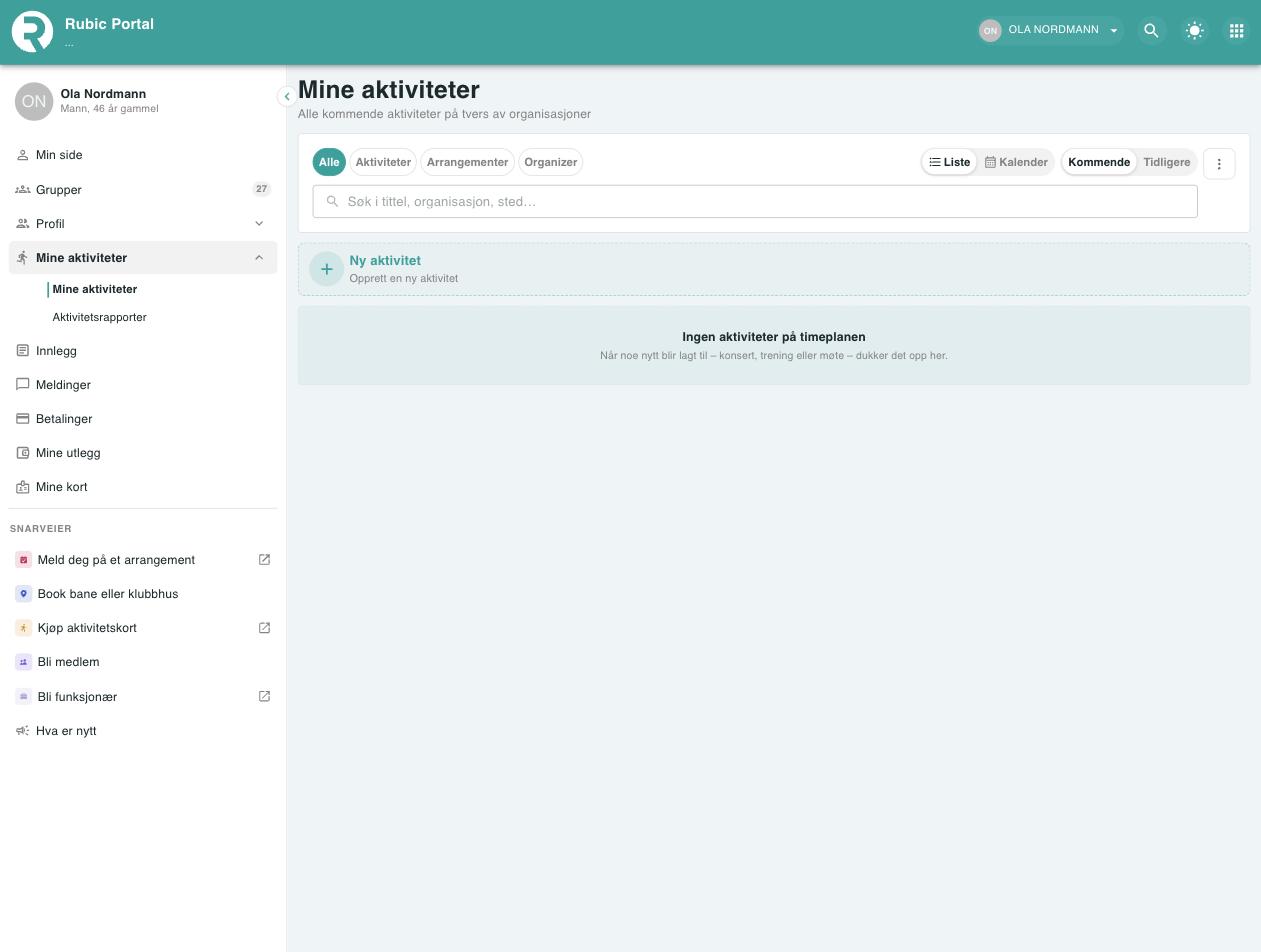Select the Organizer filter chip
Image resolution: width=1261 pixels, height=952 pixels.
pos(551,162)
